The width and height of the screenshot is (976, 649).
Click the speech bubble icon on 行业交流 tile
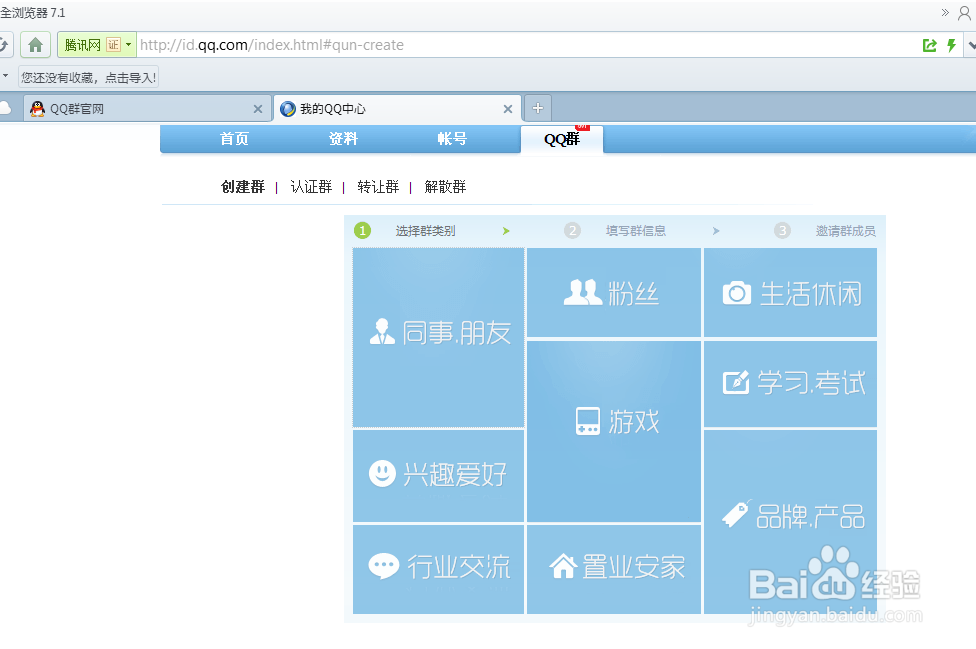[383, 566]
